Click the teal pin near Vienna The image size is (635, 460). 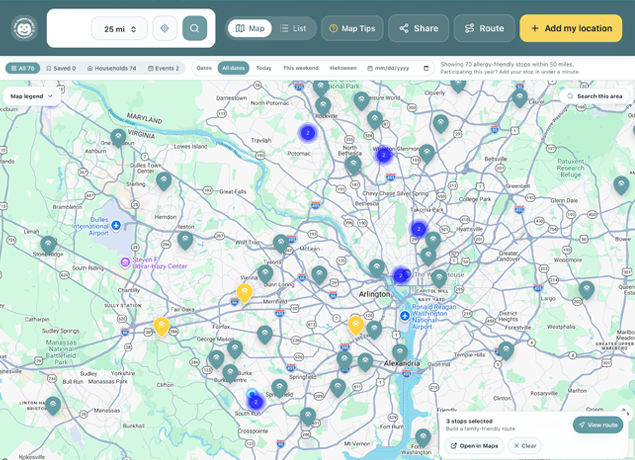point(265,274)
